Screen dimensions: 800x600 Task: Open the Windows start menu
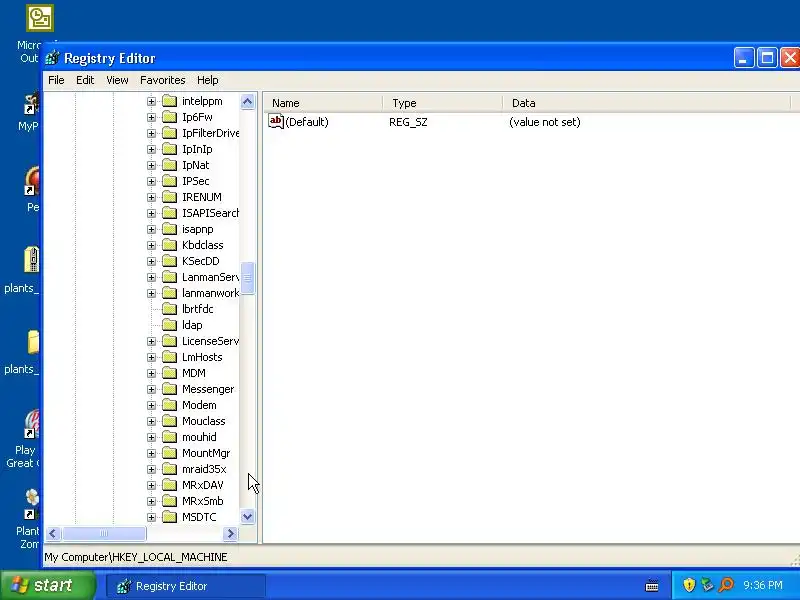(47, 585)
